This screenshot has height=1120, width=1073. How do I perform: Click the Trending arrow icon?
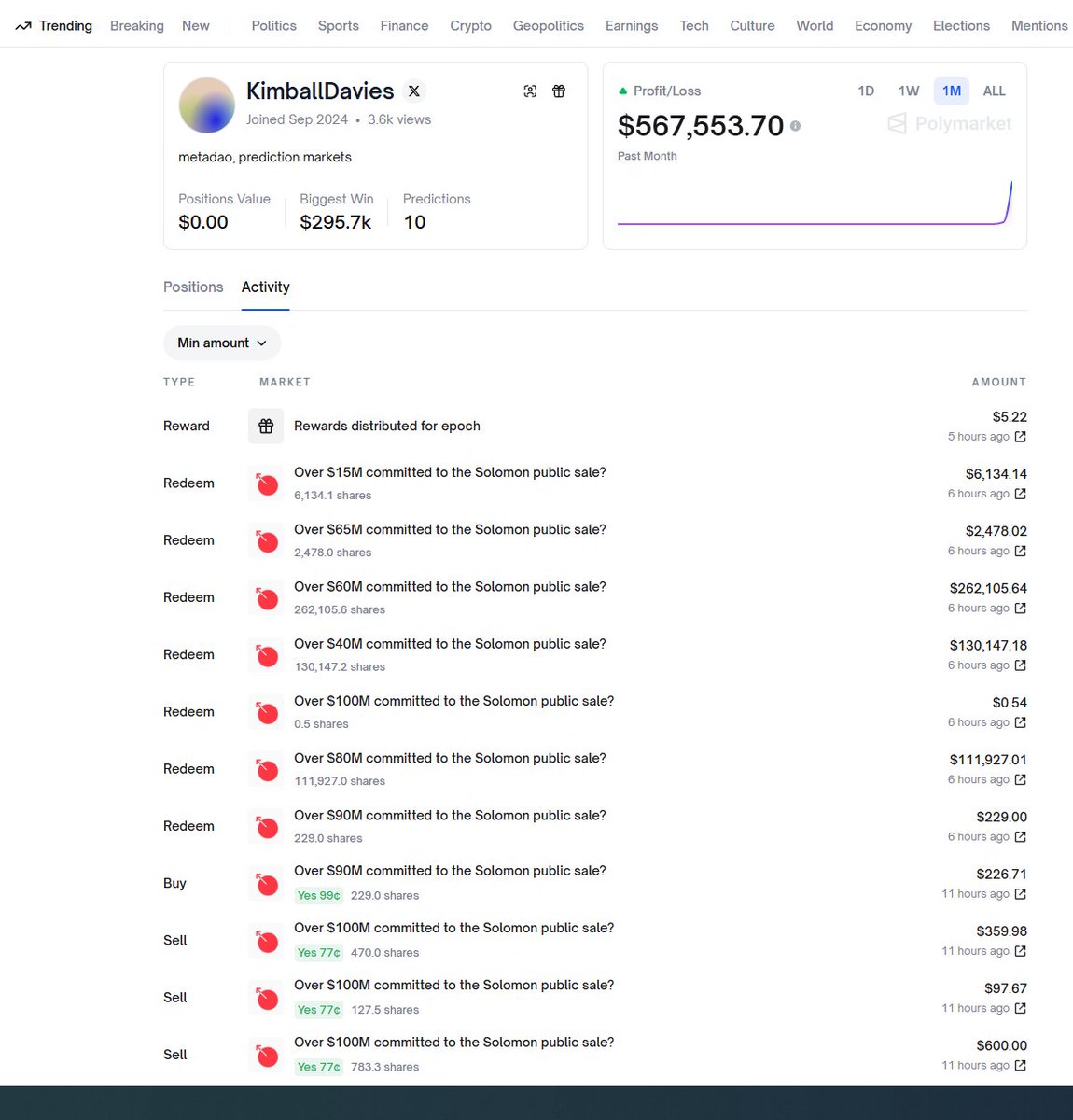coord(23,26)
